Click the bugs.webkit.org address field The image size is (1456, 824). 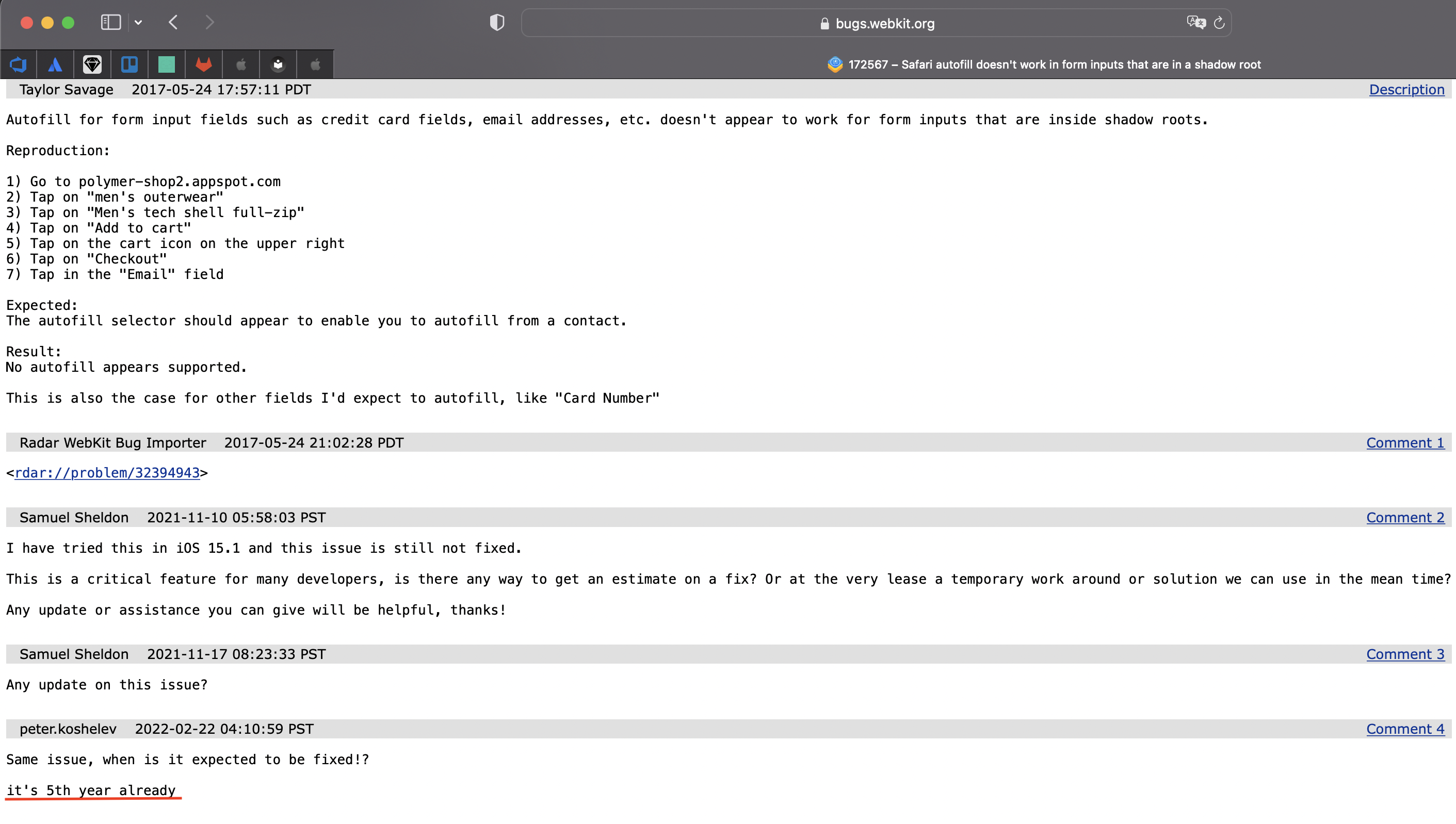[876, 23]
